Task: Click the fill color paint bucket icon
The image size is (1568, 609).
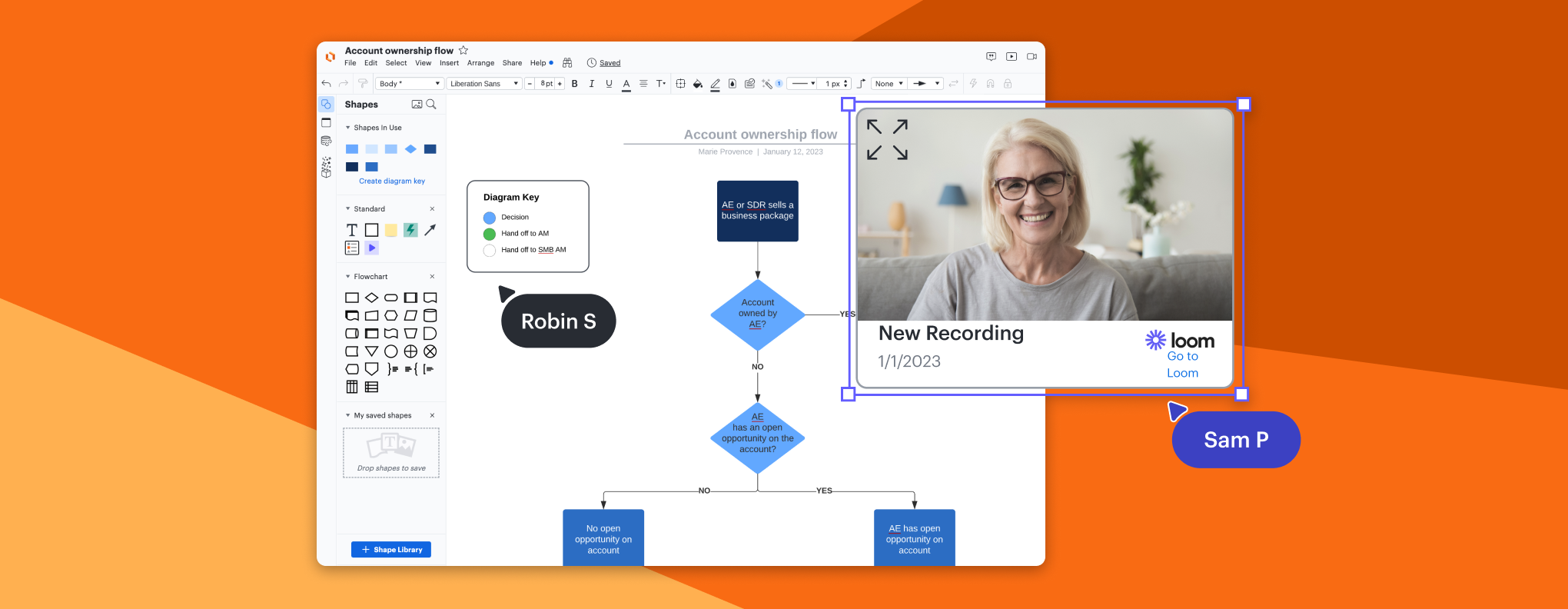Action: click(697, 84)
